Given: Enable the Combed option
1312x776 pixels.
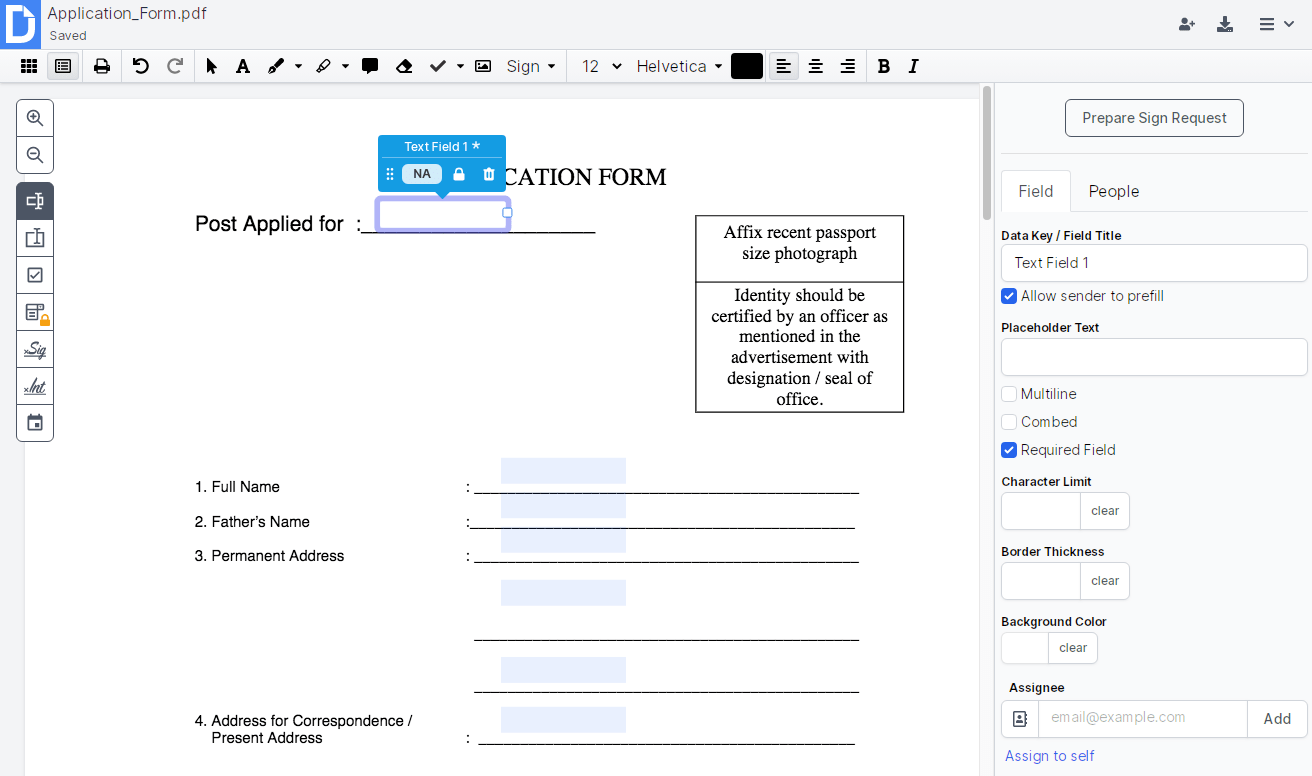Looking at the screenshot, I should pyautogui.click(x=1009, y=422).
